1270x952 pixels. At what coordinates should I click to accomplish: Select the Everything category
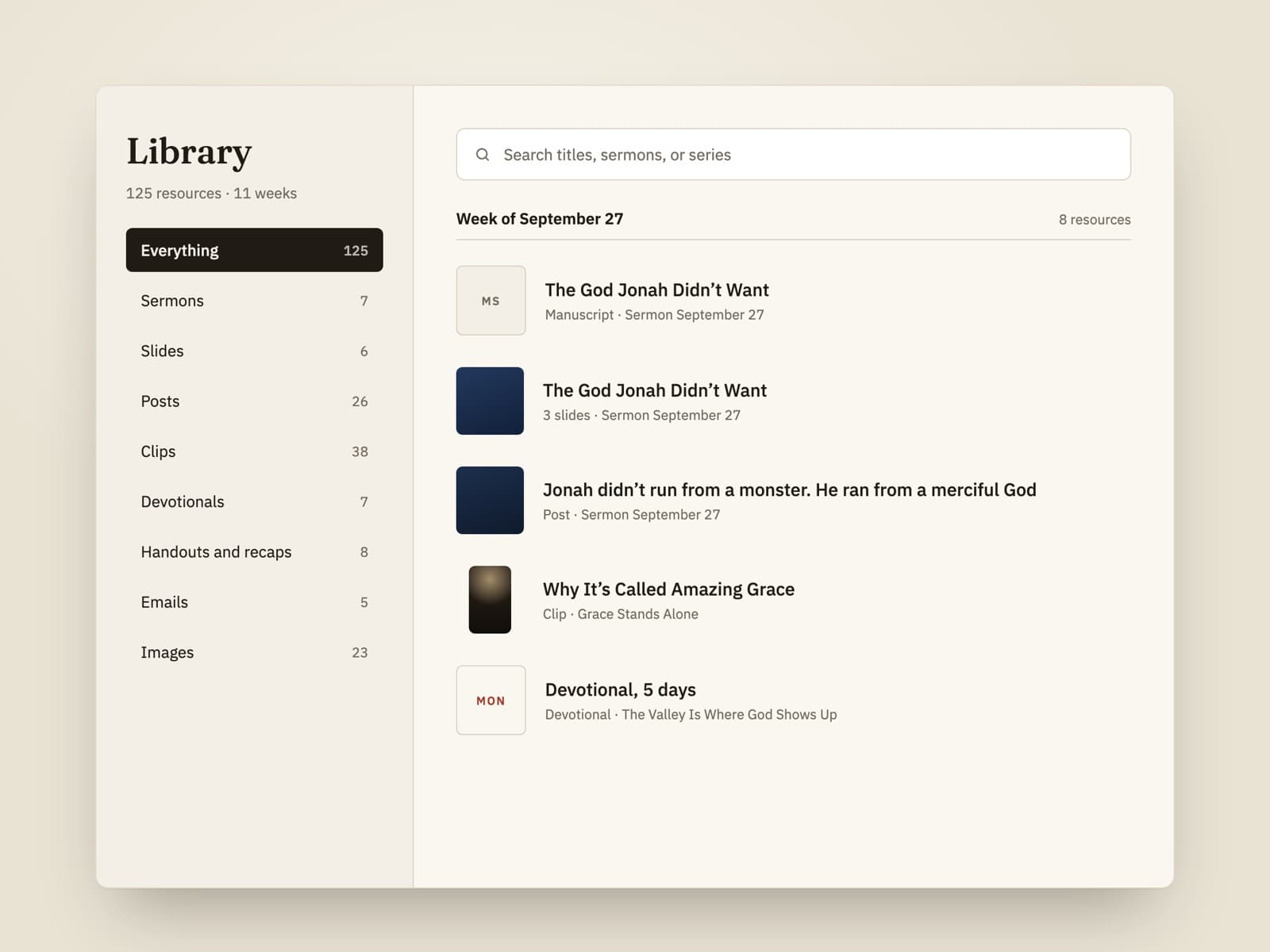pyautogui.click(x=254, y=250)
